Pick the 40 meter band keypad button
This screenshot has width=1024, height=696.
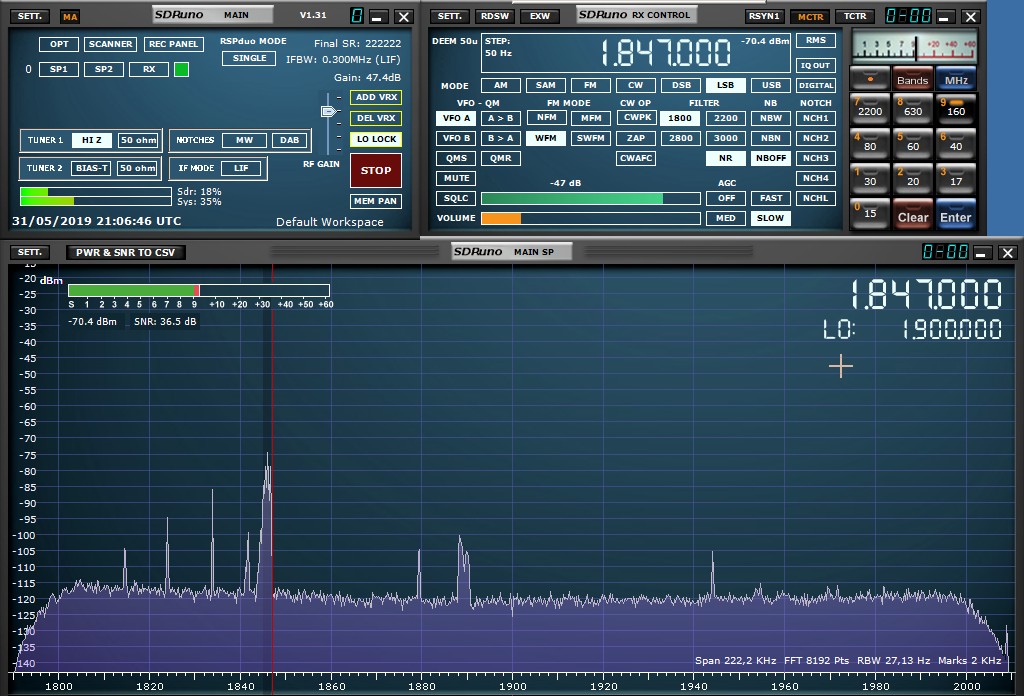[955, 144]
